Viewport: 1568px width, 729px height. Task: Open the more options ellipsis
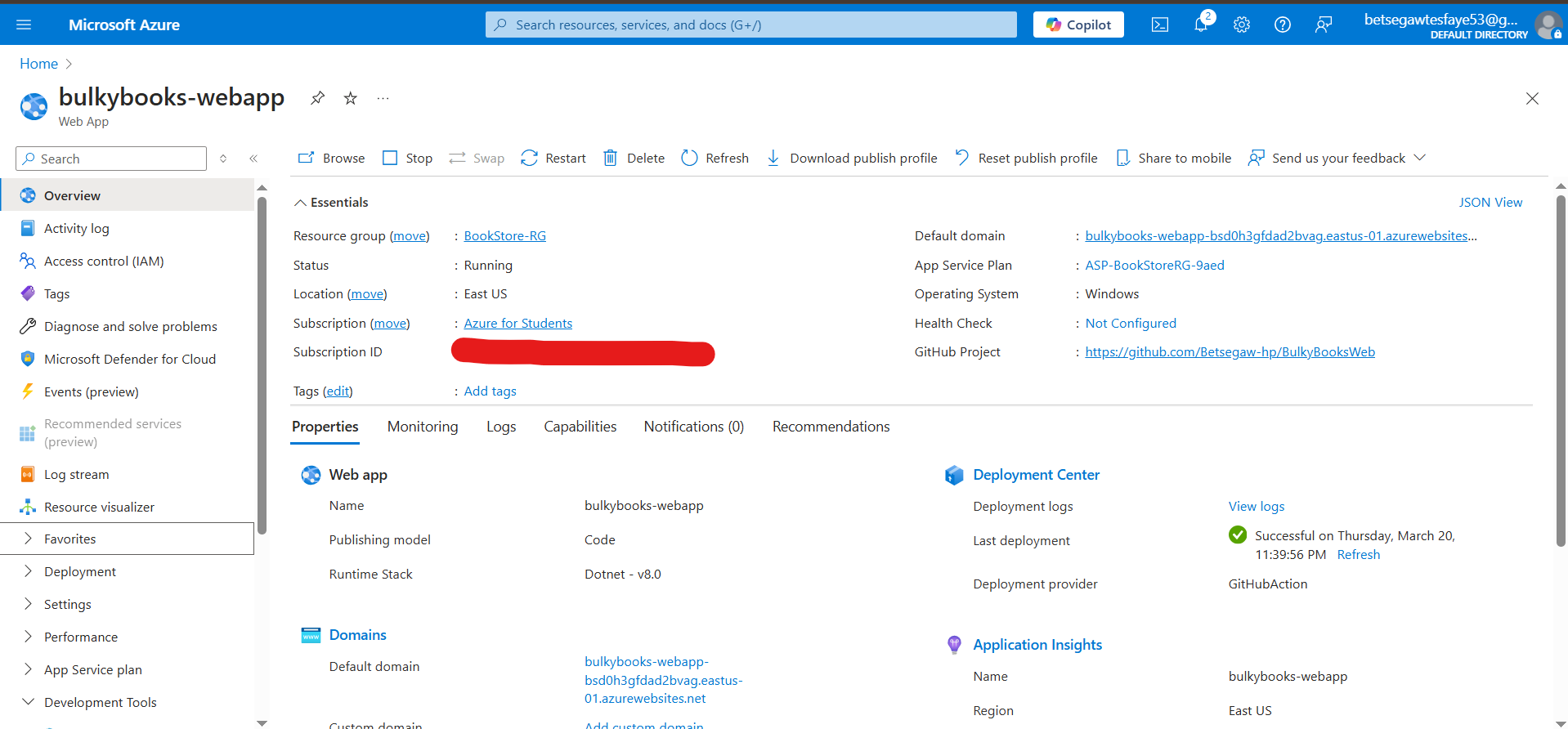point(383,98)
